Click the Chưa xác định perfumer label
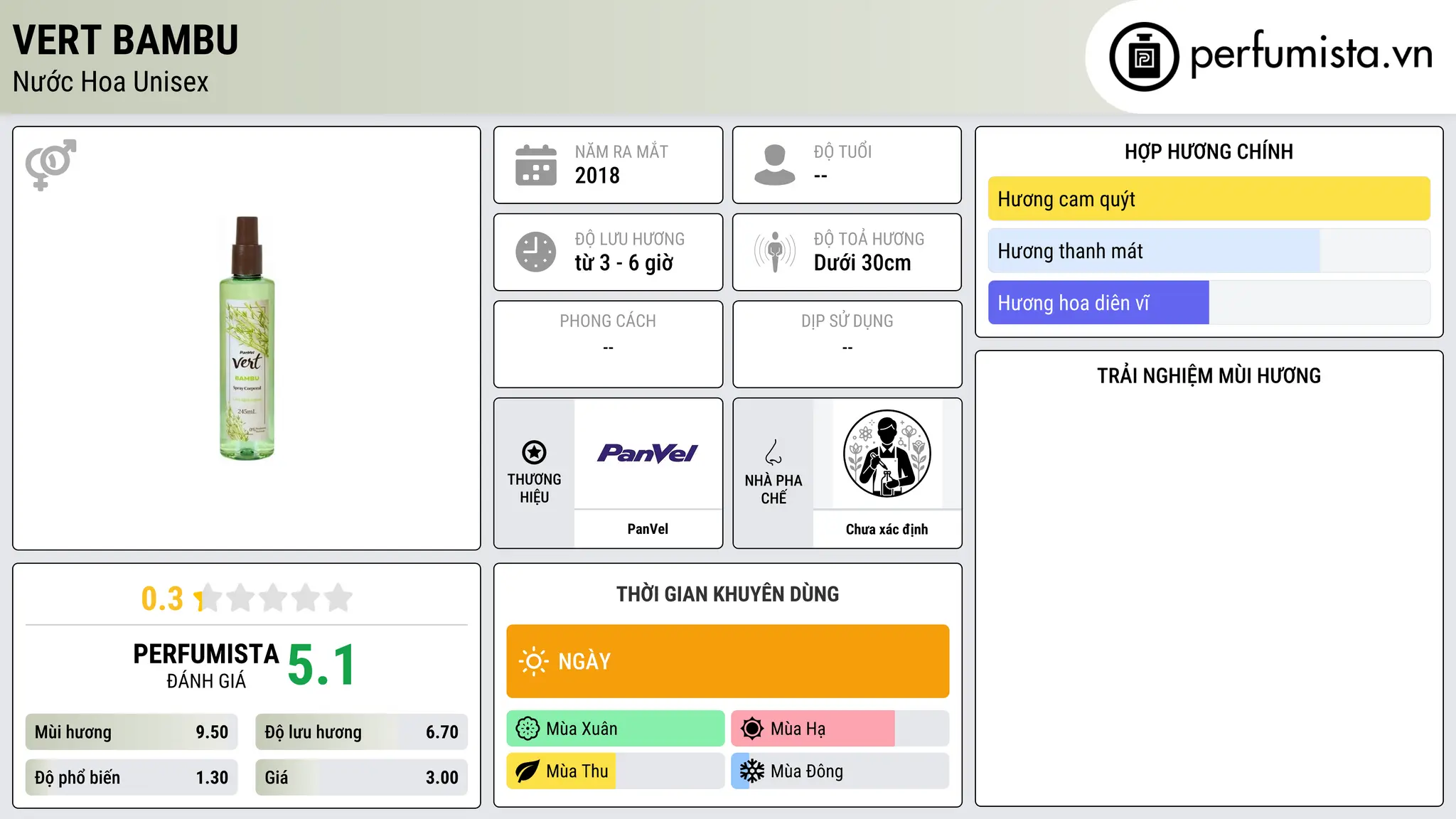This screenshot has height=819, width=1456. 887,529
